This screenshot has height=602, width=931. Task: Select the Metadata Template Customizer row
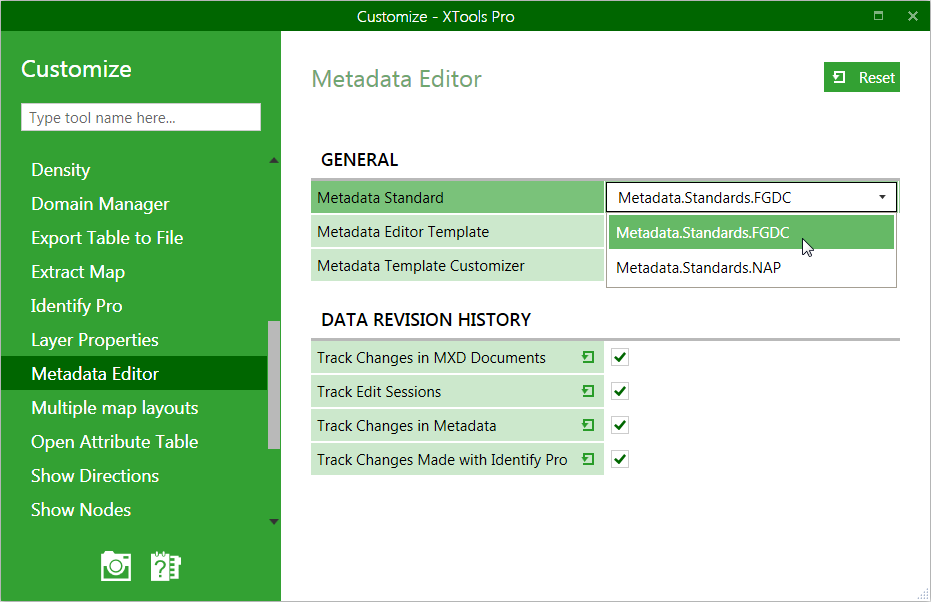tap(457, 265)
